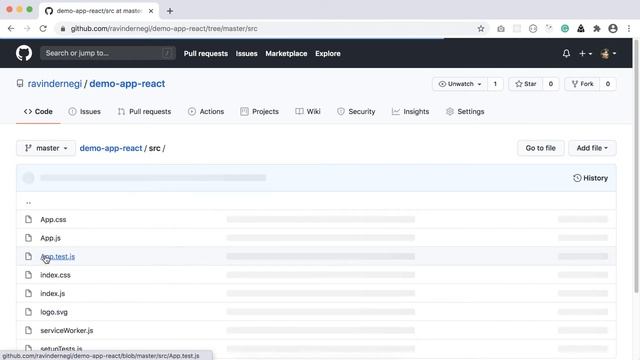Click demo-app-react breadcrumb link
Viewport: 640px width, 360px height.
(x=111, y=148)
